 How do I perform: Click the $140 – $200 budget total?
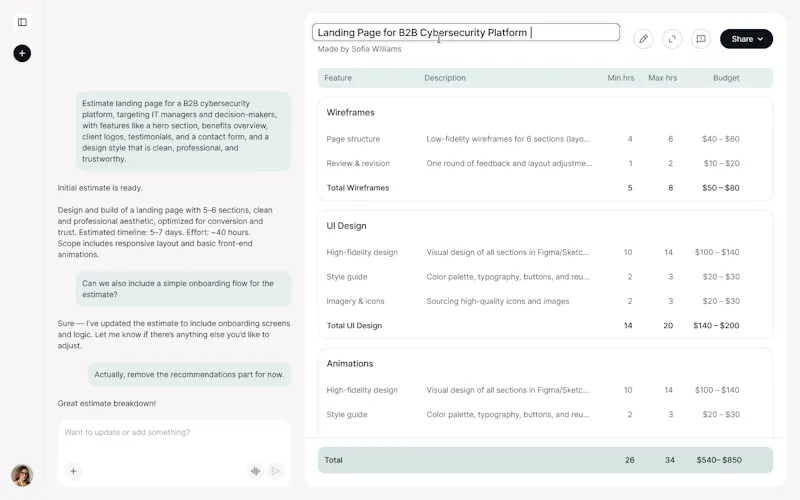point(716,326)
